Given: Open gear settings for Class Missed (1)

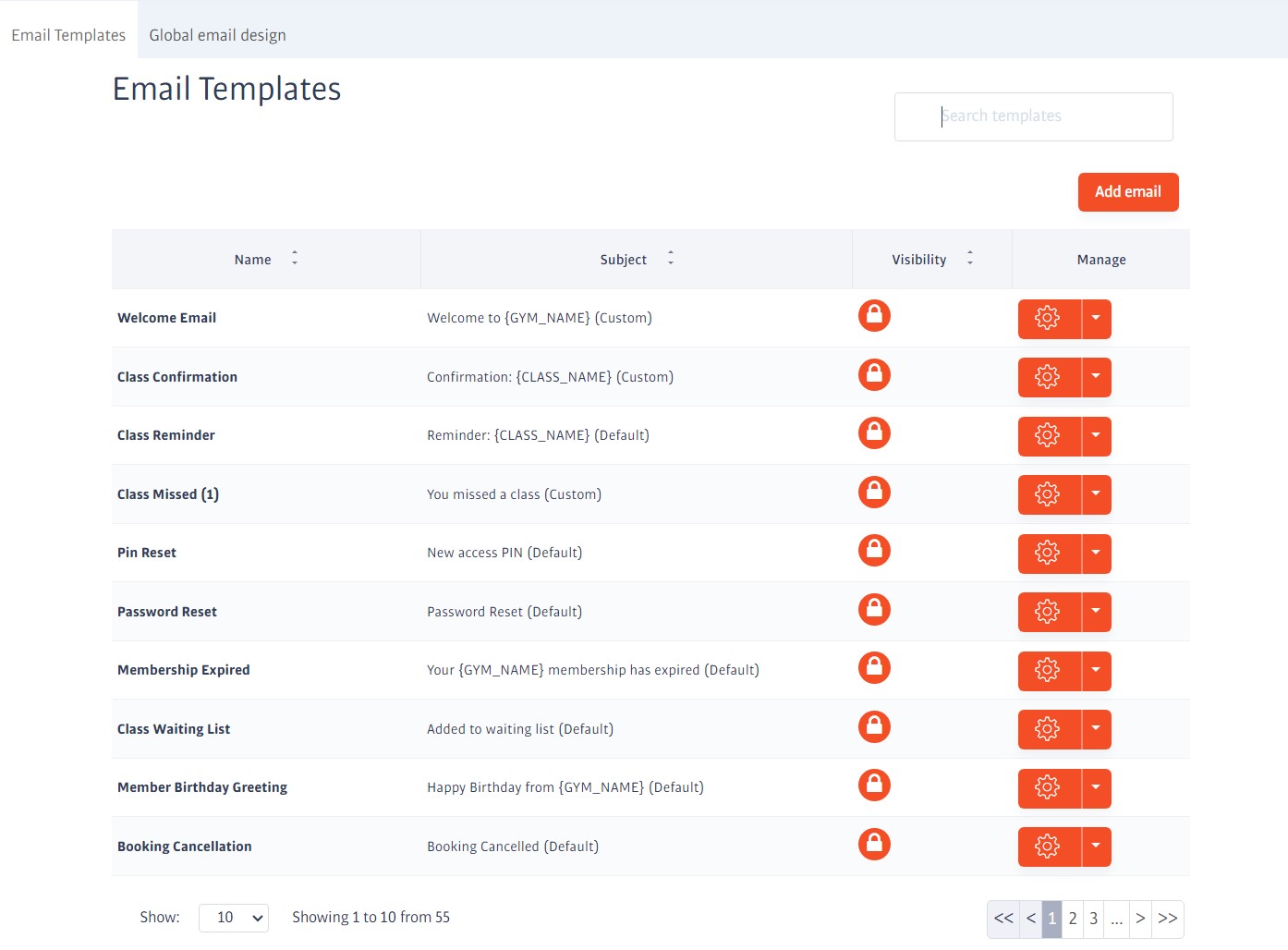Looking at the screenshot, I should [x=1049, y=494].
